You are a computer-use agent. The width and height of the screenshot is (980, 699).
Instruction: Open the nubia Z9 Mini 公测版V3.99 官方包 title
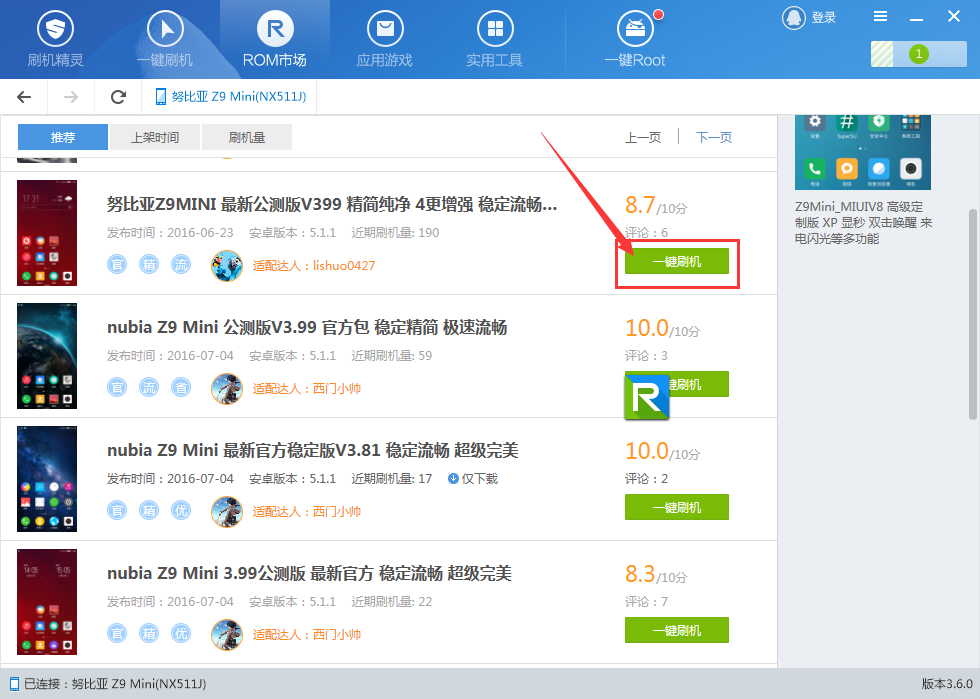coord(307,327)
